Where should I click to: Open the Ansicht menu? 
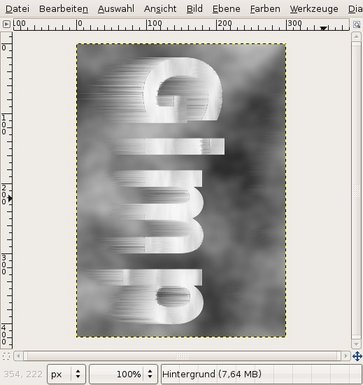pos(160,9)
